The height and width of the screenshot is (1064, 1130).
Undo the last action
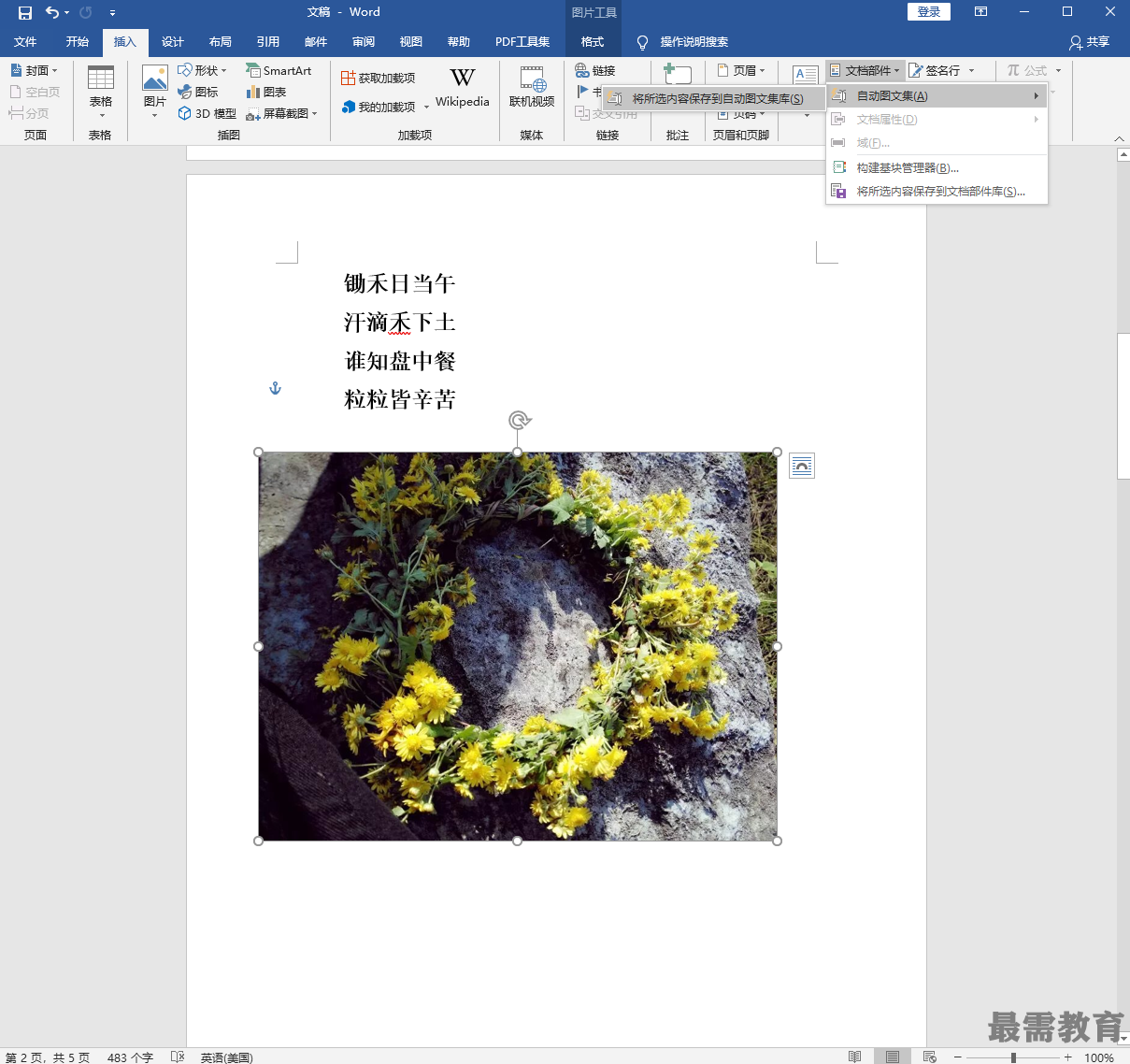coord(52,12)
